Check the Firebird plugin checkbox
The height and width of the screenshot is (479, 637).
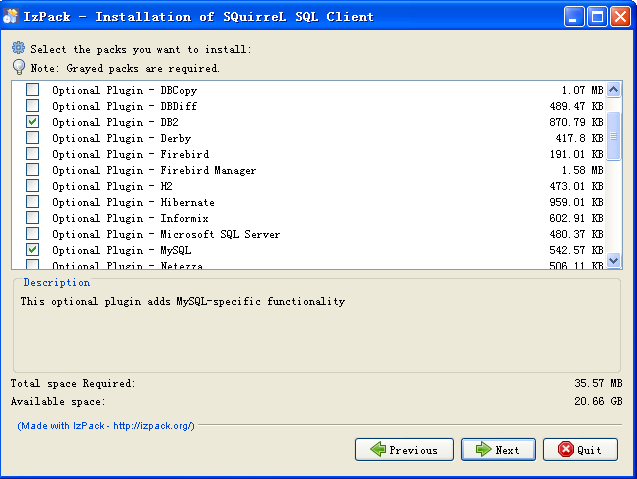(32, 154)
